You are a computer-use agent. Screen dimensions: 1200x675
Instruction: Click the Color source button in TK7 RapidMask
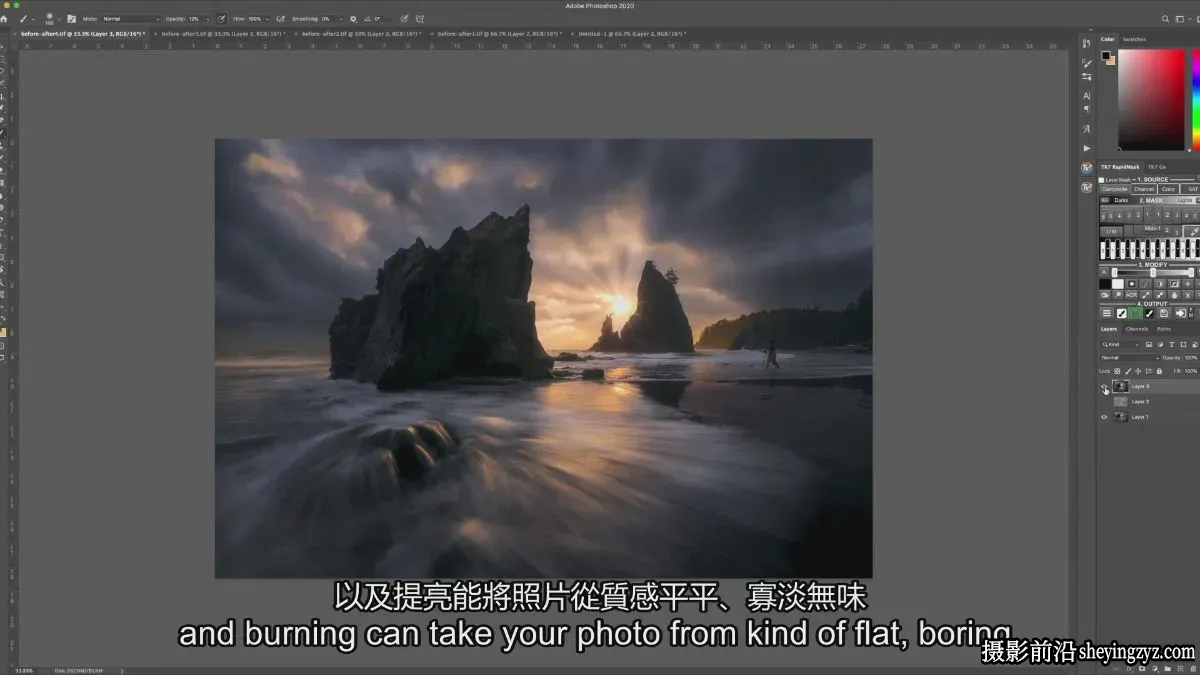[x=1169, y=189]
